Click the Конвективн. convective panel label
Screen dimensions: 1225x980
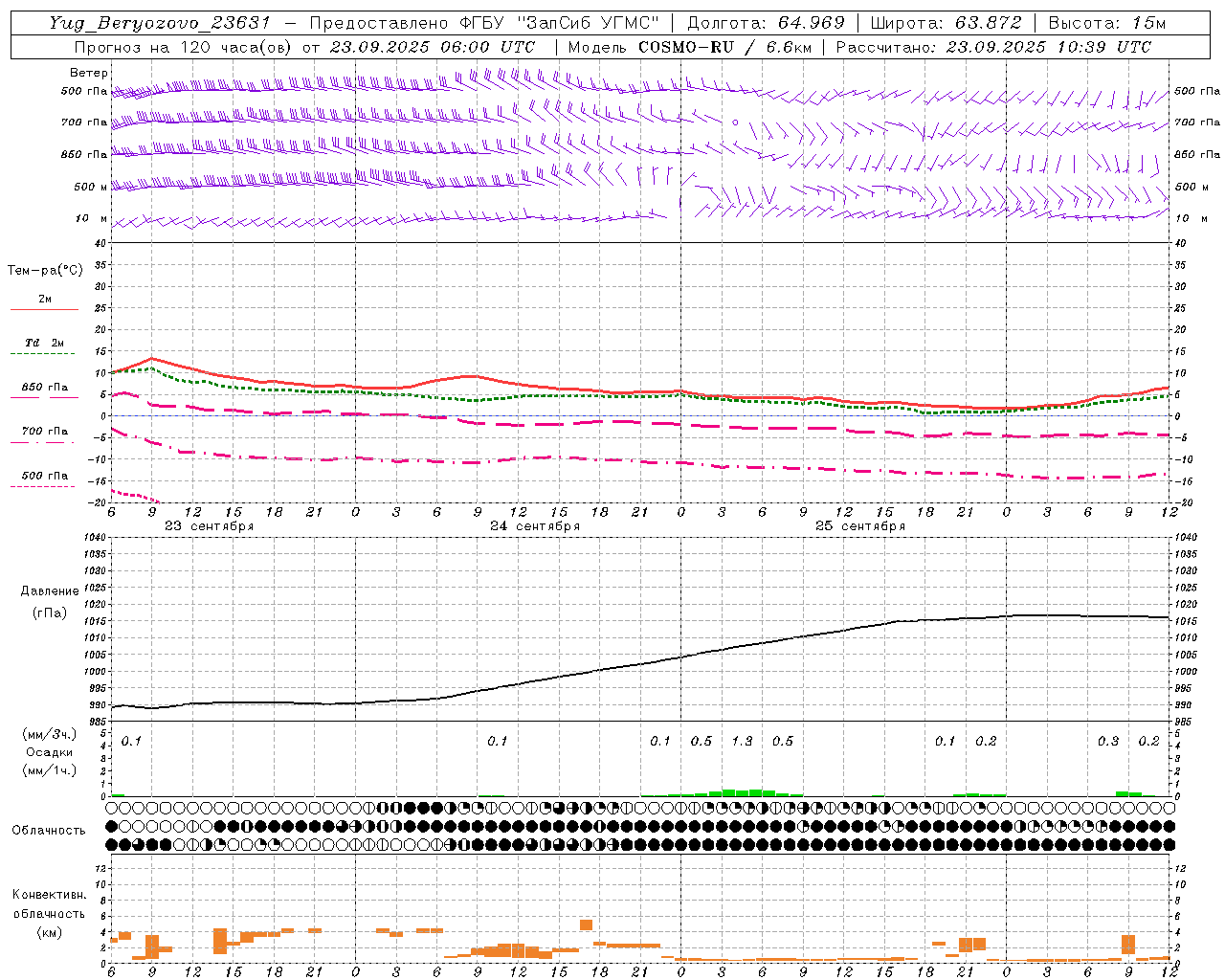[49, 895]
